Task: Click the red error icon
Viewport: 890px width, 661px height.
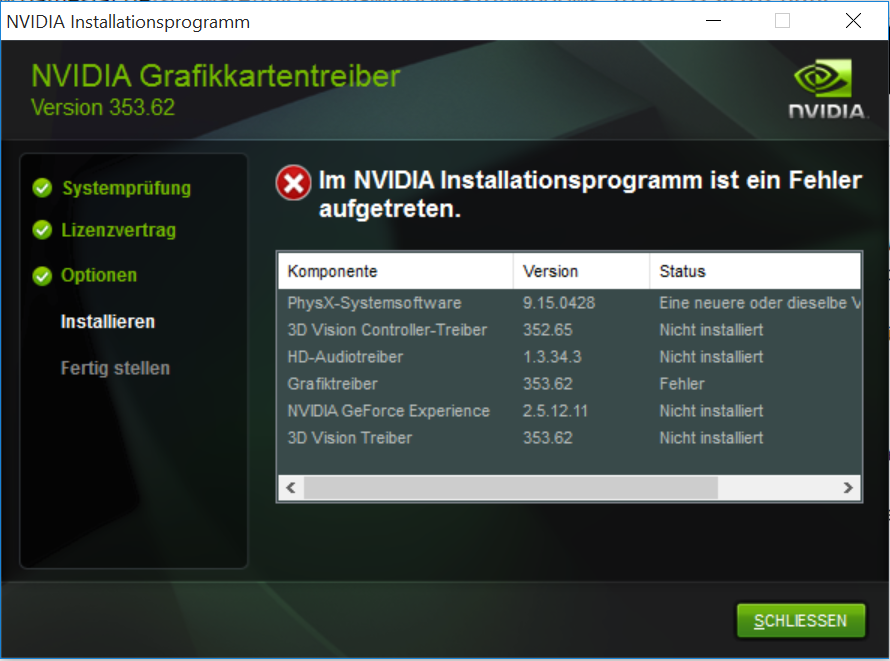Action: coord(293,183)
